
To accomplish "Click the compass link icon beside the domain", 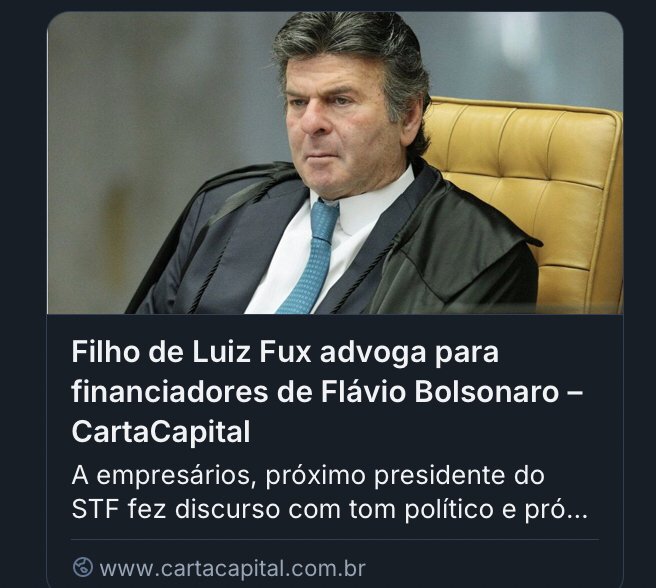I will coord(82,567).
